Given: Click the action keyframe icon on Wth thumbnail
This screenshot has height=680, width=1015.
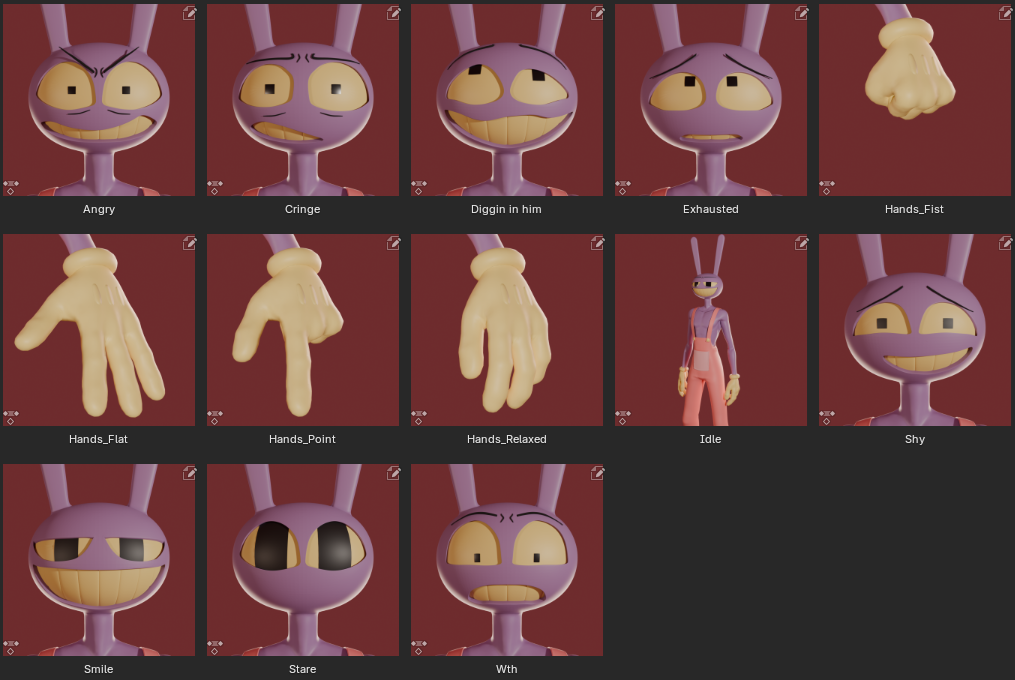Looking at the screenshot, I should coord(419,648).
